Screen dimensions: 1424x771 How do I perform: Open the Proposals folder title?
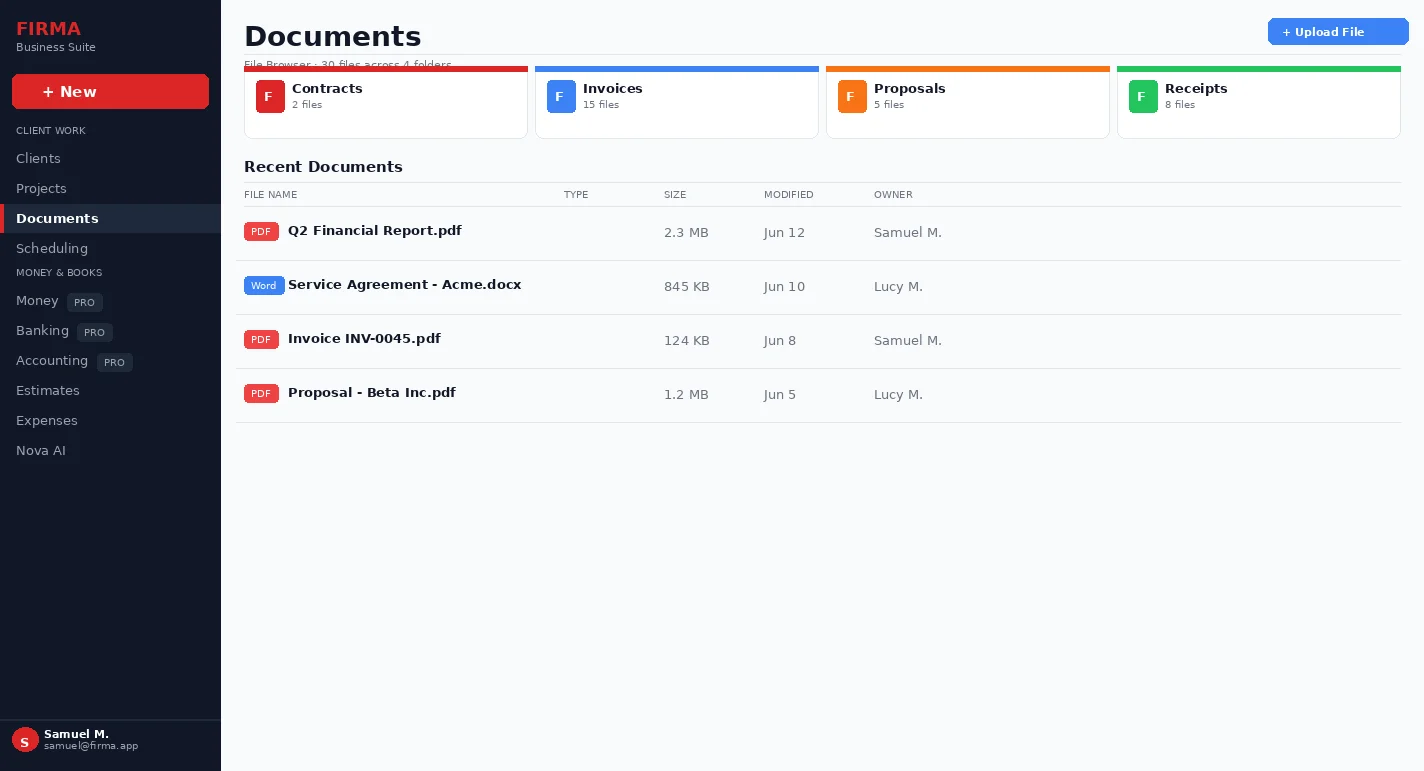coord(910,88)
